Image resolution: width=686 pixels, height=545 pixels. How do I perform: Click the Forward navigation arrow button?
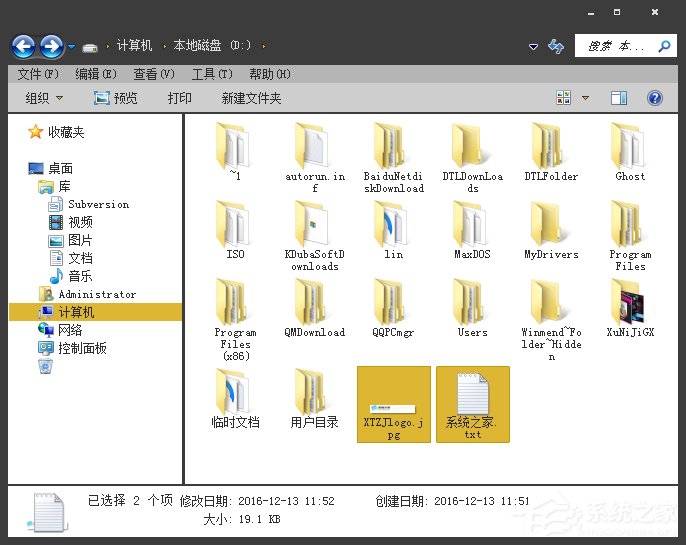tap(51, 46)
